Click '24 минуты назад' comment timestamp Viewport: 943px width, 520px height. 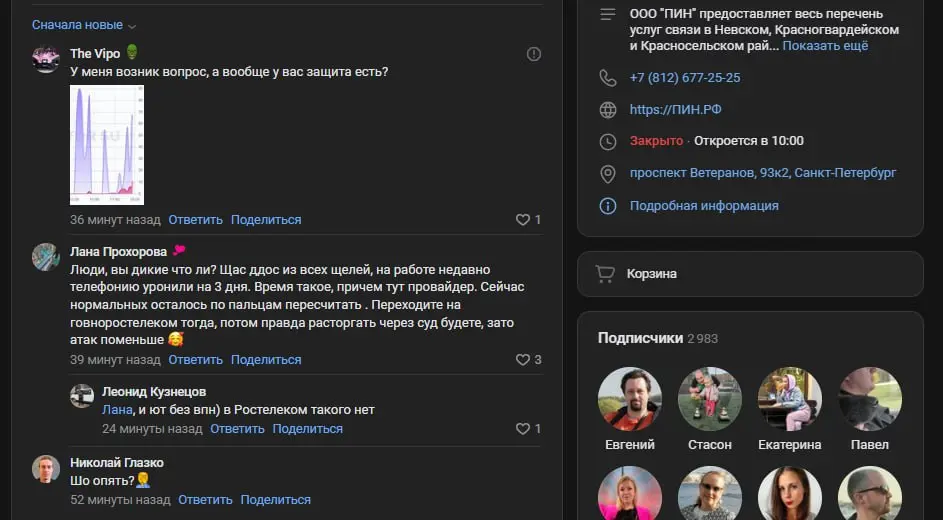click(152, 429)
